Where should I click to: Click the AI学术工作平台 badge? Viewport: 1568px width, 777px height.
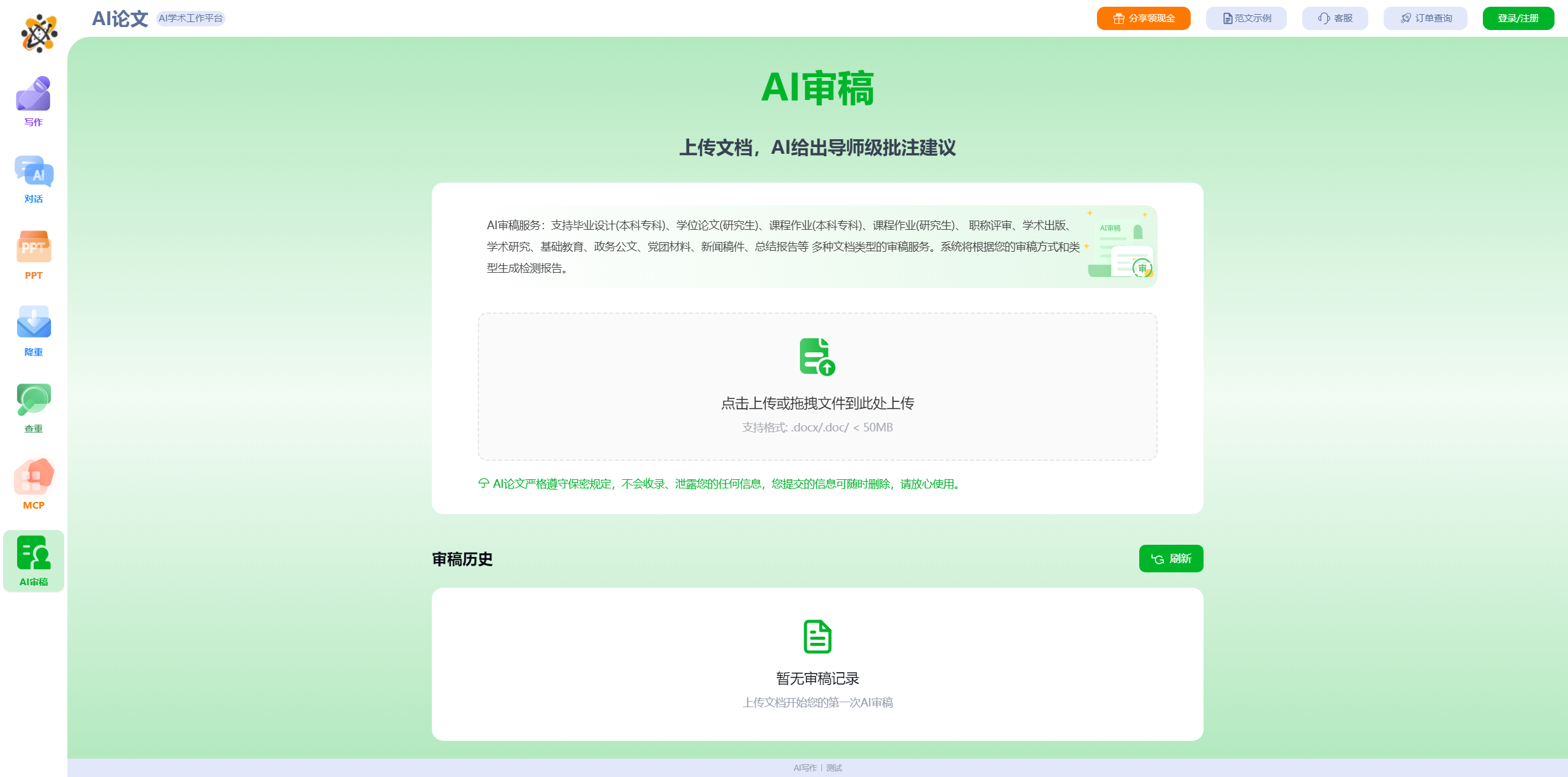(190, 18)
